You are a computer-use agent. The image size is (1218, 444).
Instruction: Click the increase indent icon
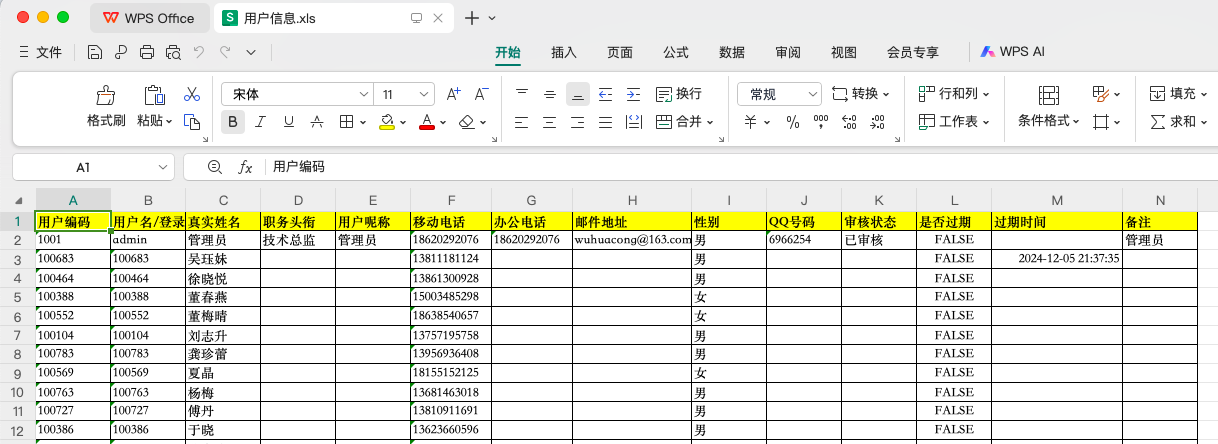633,94
